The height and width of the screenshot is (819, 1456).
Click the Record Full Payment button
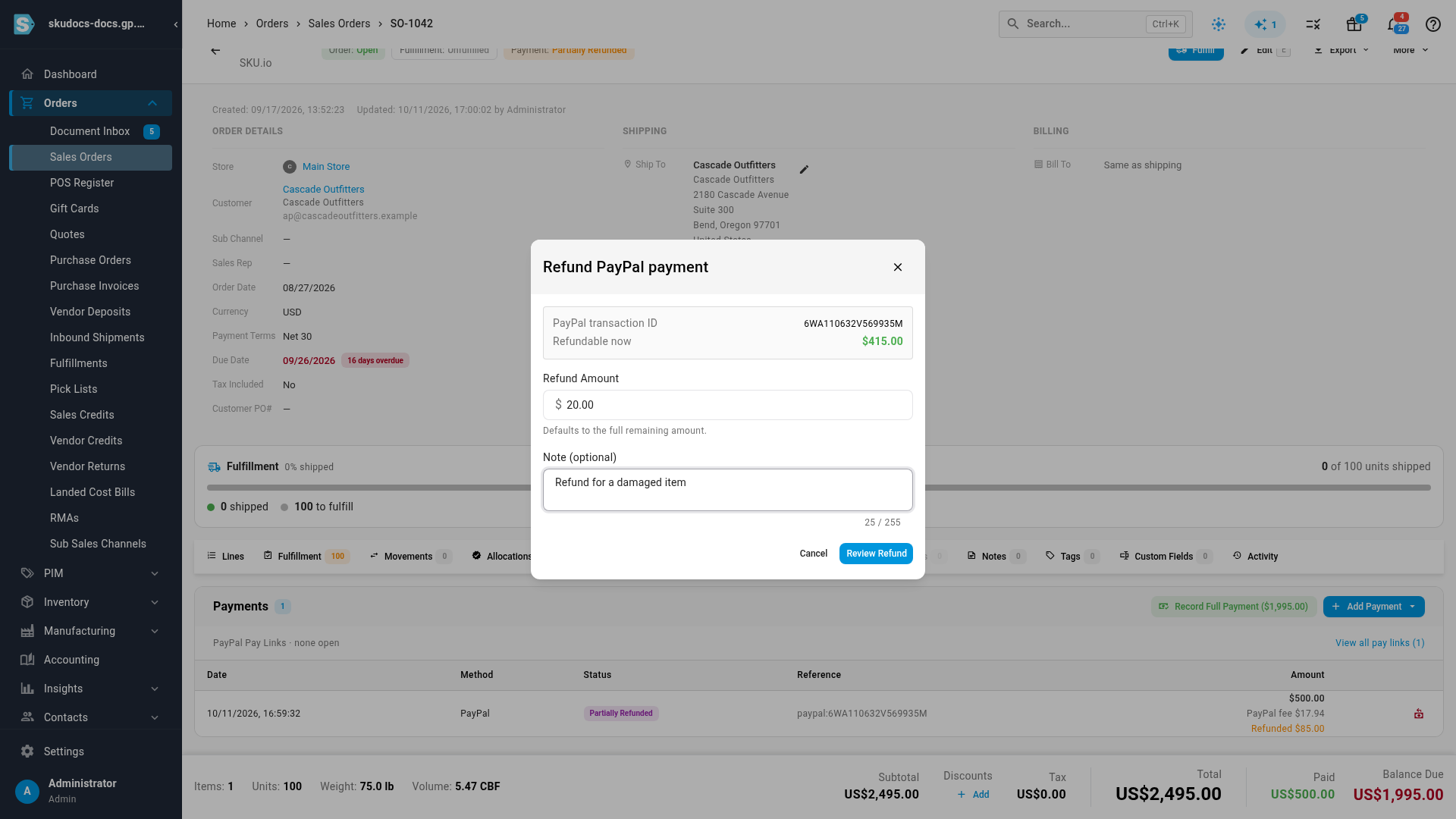coord(1234,607)
